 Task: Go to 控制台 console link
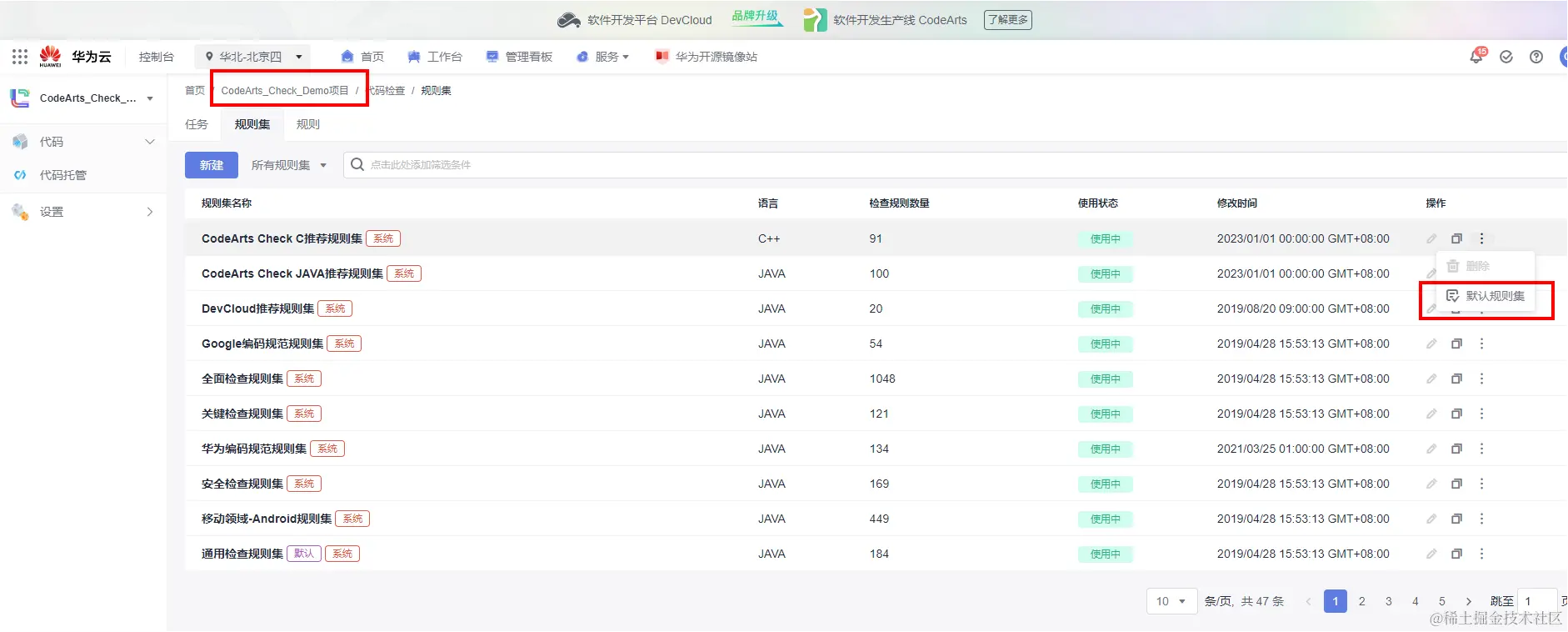tap(157, 57)
